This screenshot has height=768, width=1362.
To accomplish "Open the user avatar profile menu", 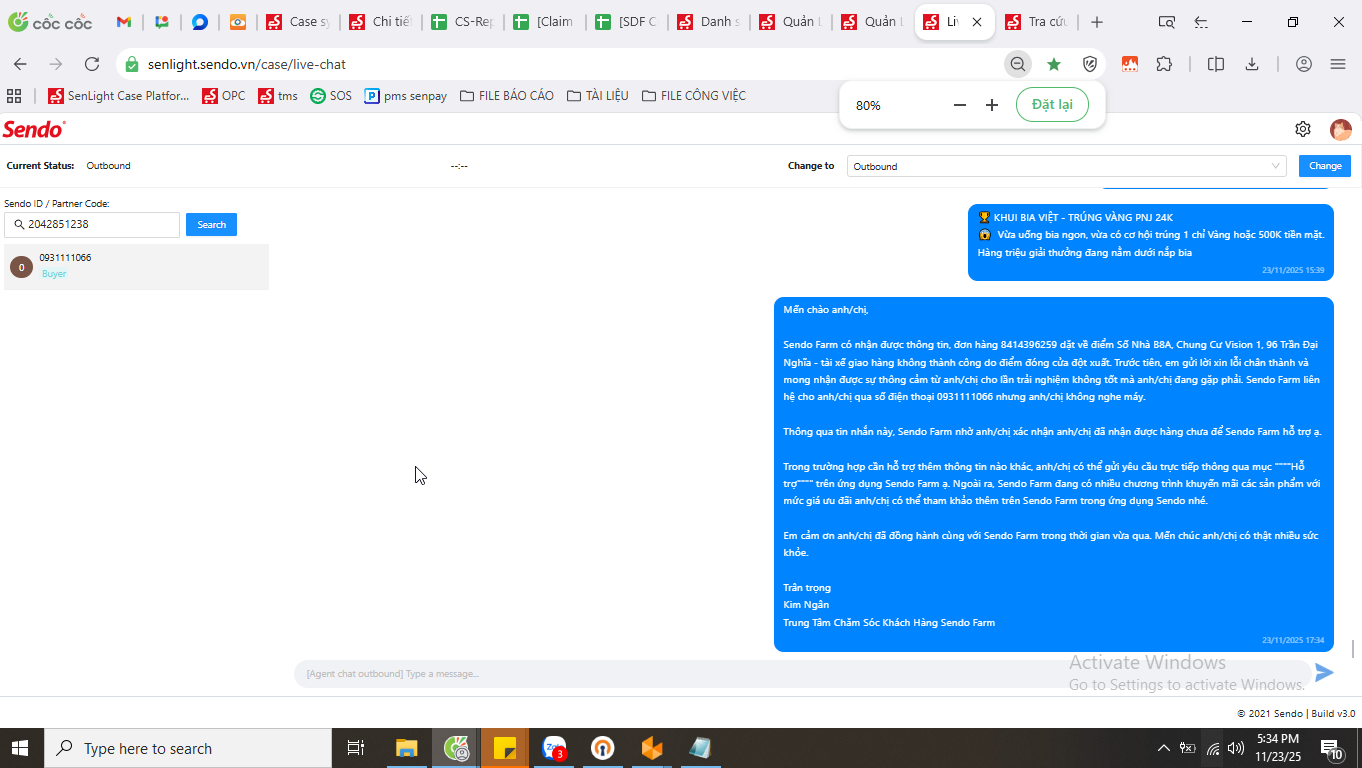I will pos(1340,130).
